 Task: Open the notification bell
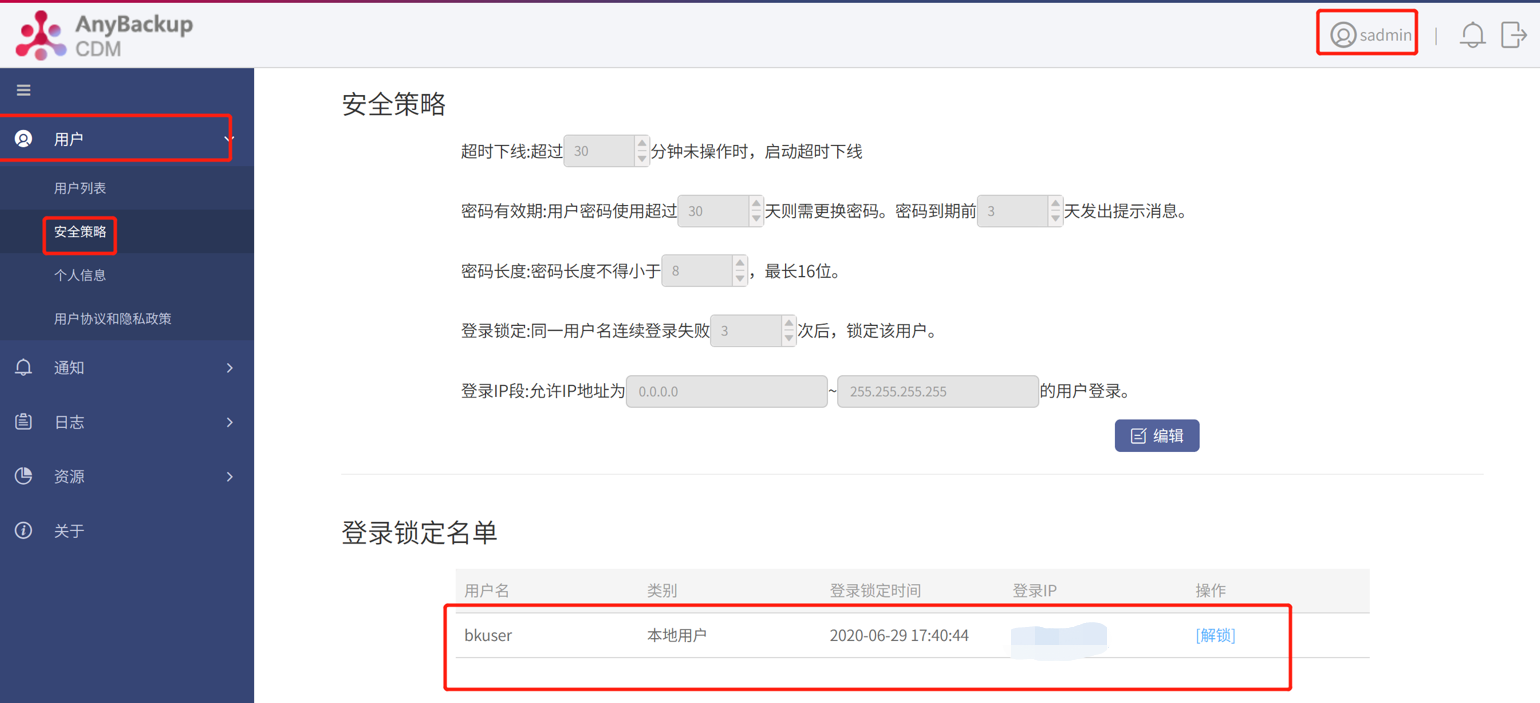(x=1472, y=33)
